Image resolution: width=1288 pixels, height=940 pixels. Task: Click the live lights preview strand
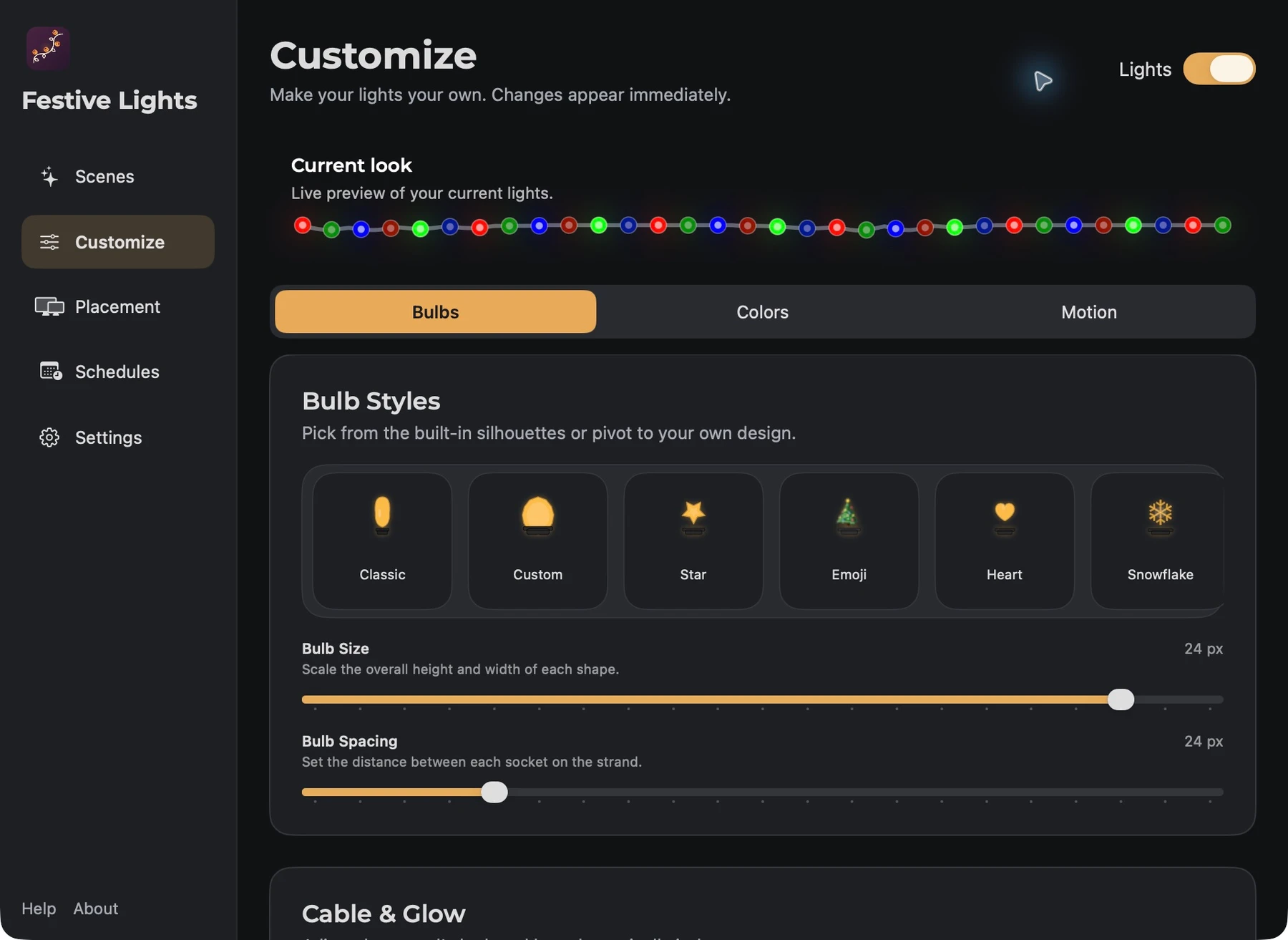click(762, 226)
